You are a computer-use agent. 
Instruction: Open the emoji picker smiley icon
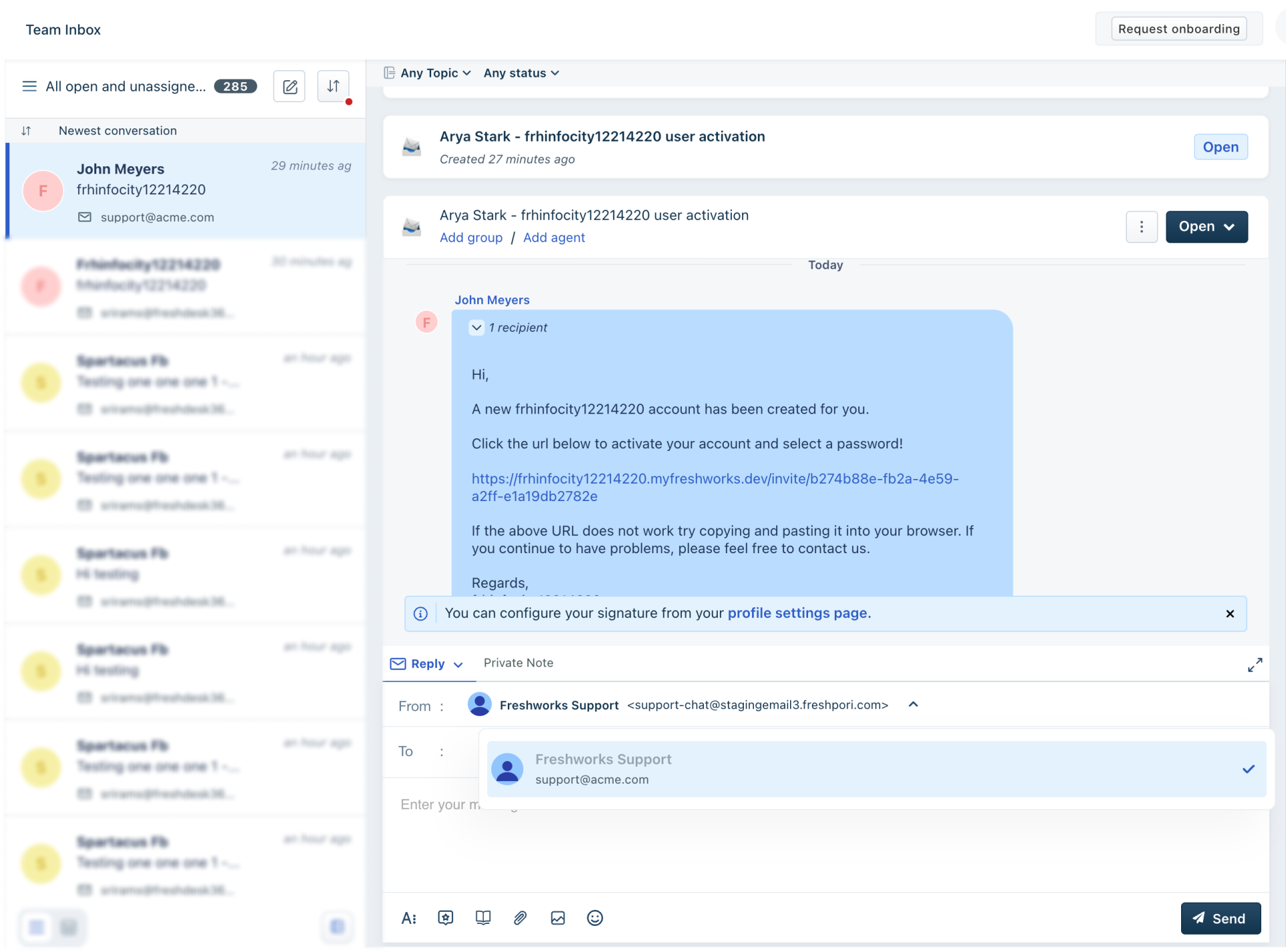pos(594,918)
